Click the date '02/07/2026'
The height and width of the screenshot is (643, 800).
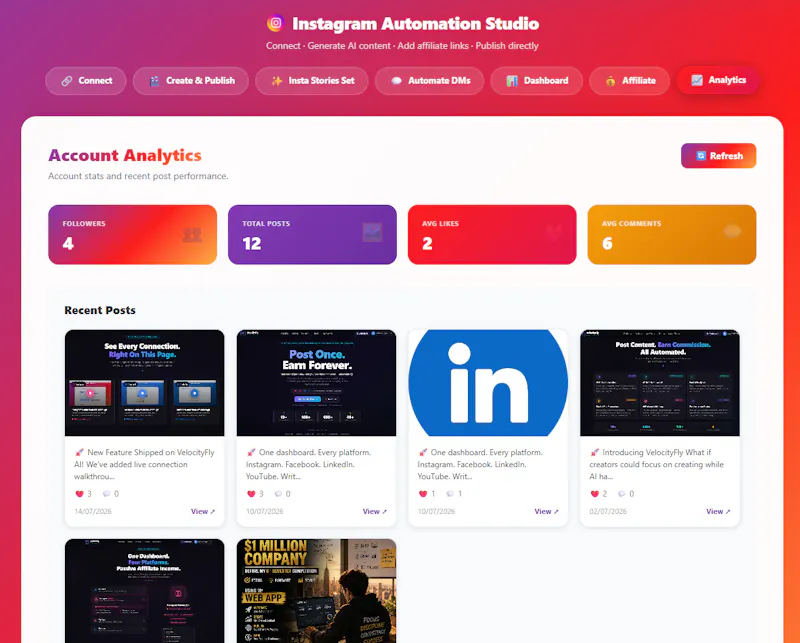pyautogui.click(x=608, y=511)
